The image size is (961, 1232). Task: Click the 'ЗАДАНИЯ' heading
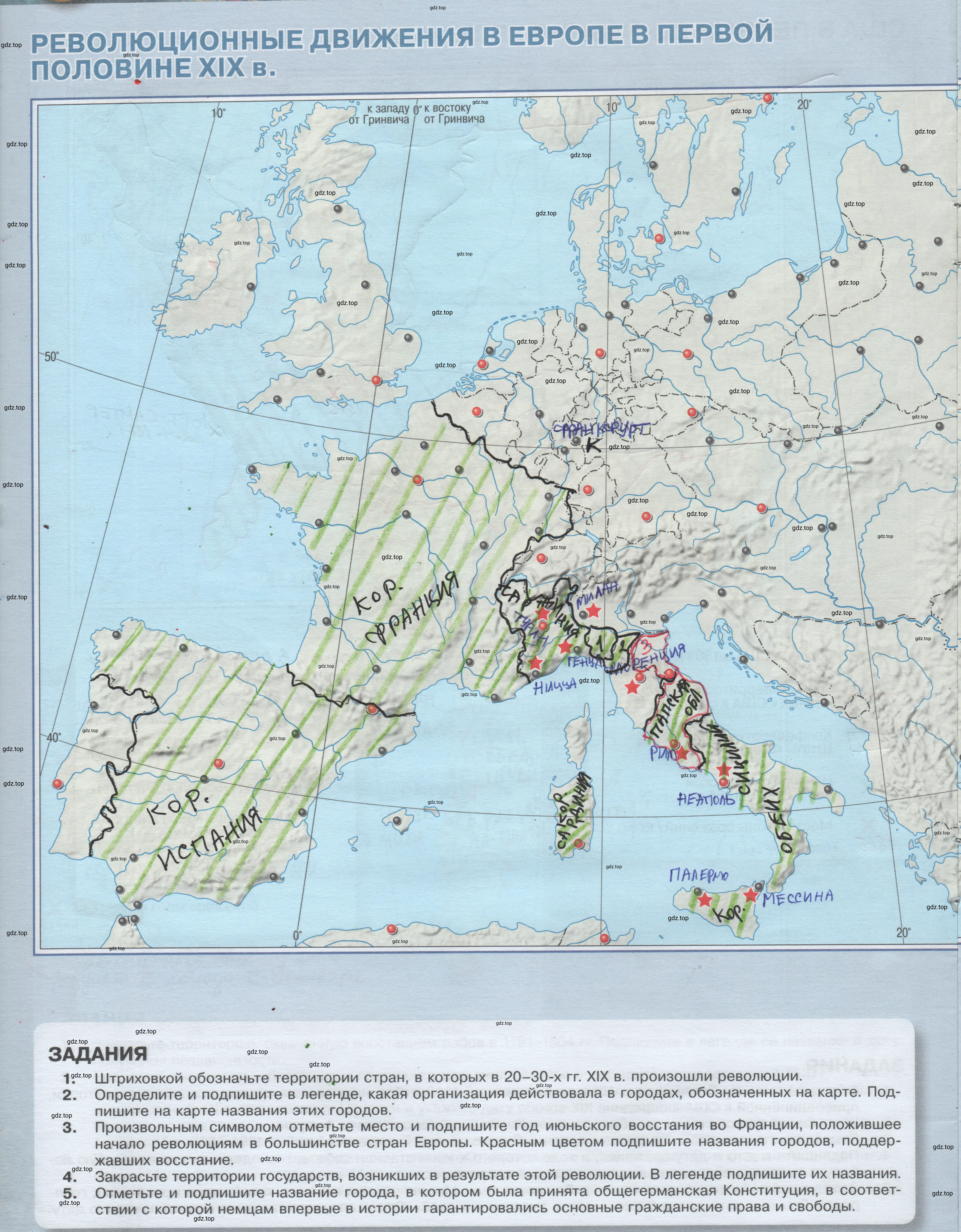coord(98,1054)
